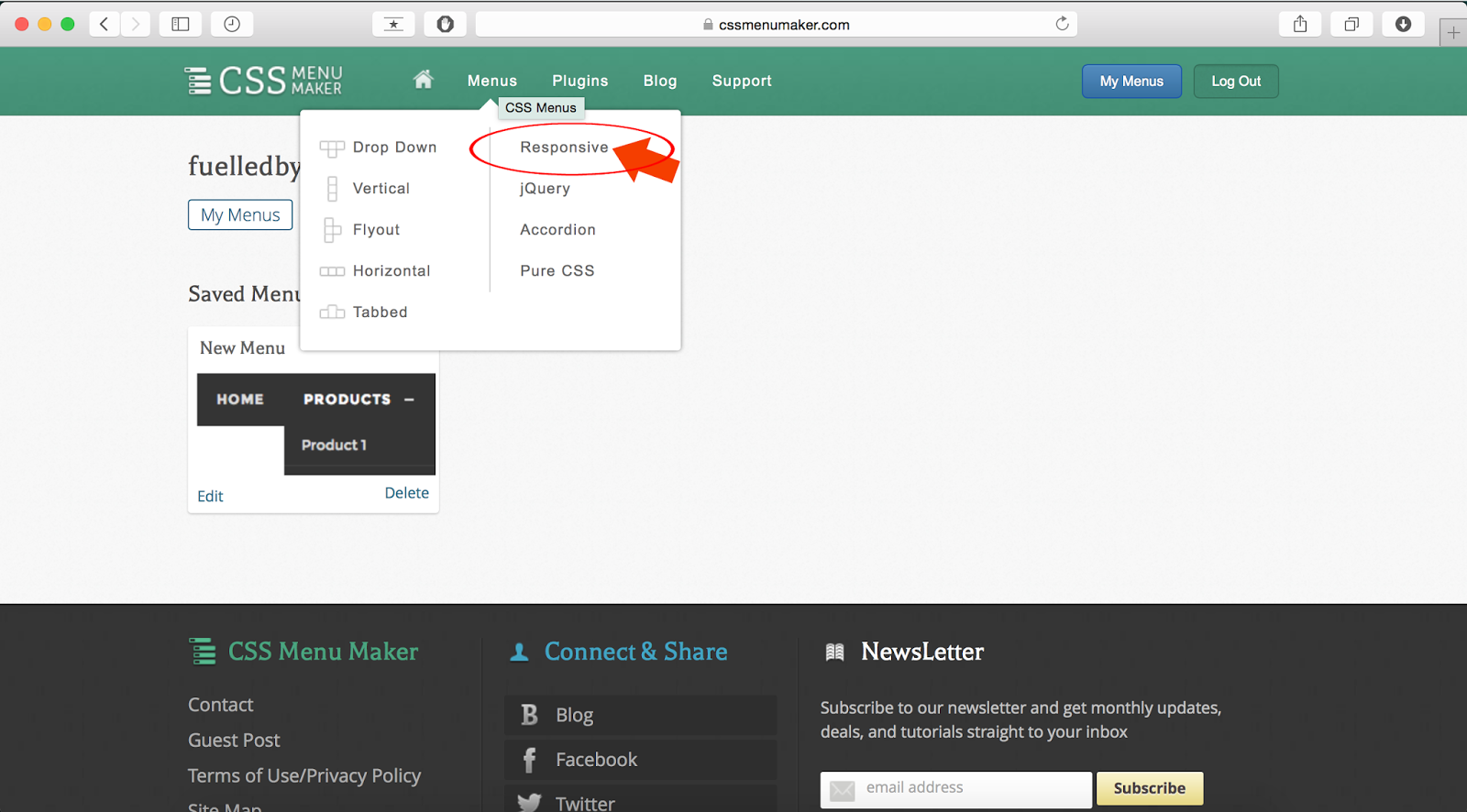Choose Tabbed menu type
Viewport: 1467px width, 812px height.
click(380, 313)
